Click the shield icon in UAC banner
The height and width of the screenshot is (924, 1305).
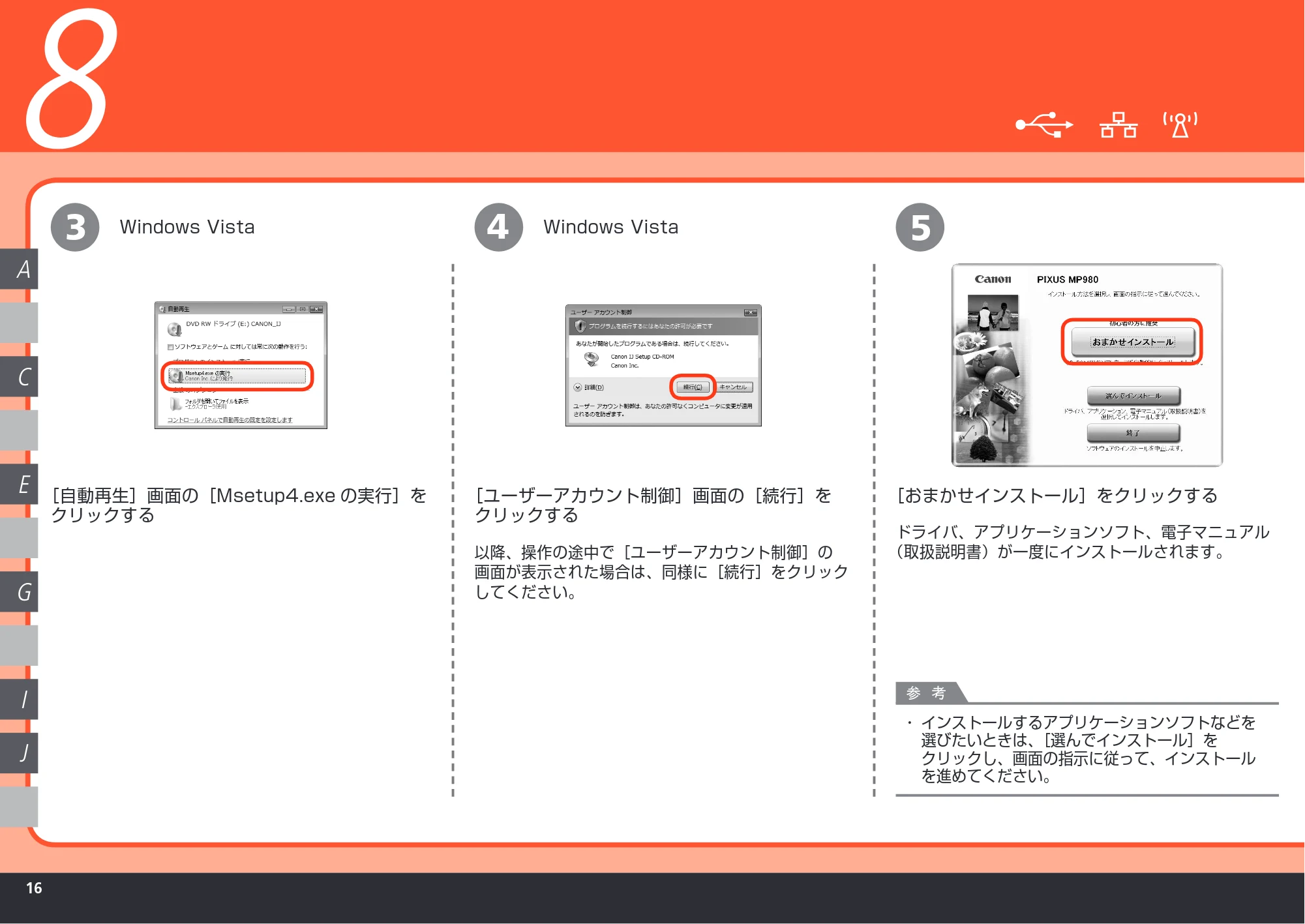click(580, 325)
